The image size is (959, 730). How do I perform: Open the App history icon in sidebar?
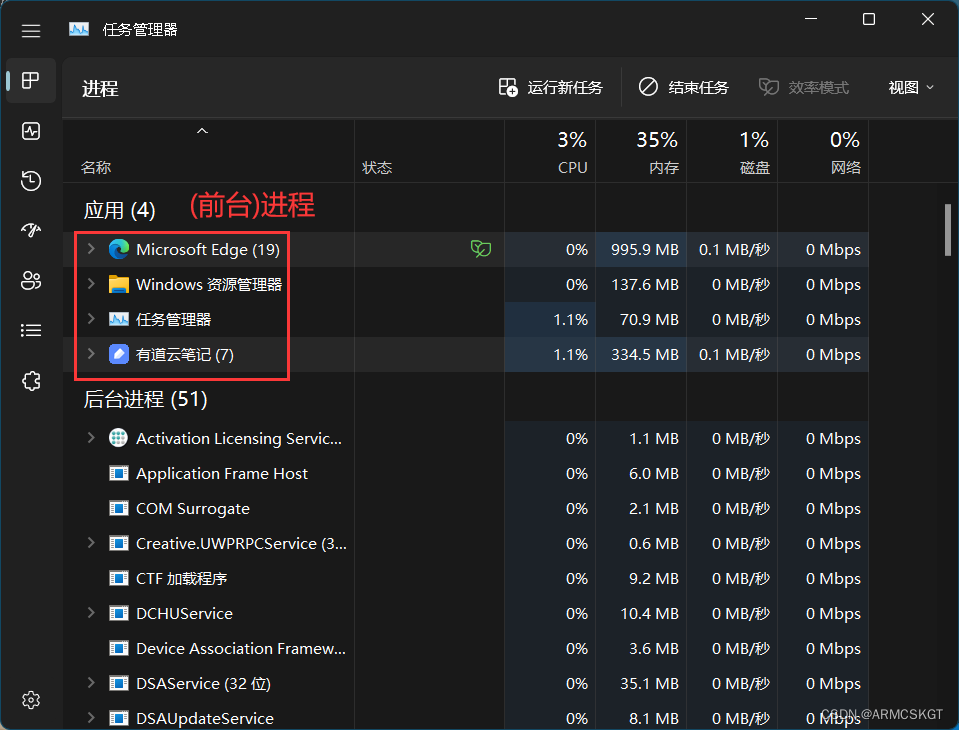pyautogui.click(x=31, y=180)
